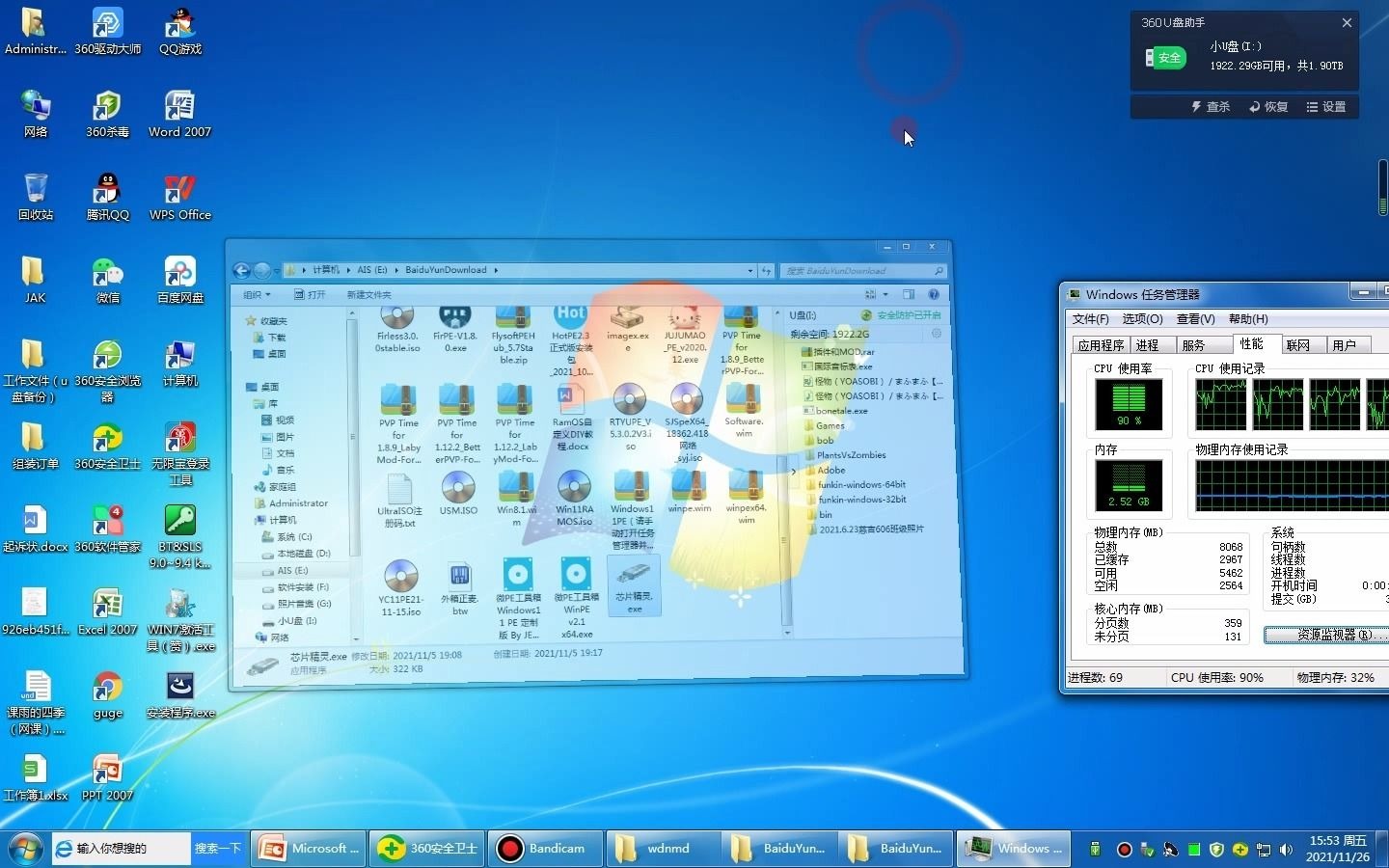Select the 安装程序.exe desktop icon
Image resolution: width=1389 pixels, height=868 pixels.
(x=180, y=695)
